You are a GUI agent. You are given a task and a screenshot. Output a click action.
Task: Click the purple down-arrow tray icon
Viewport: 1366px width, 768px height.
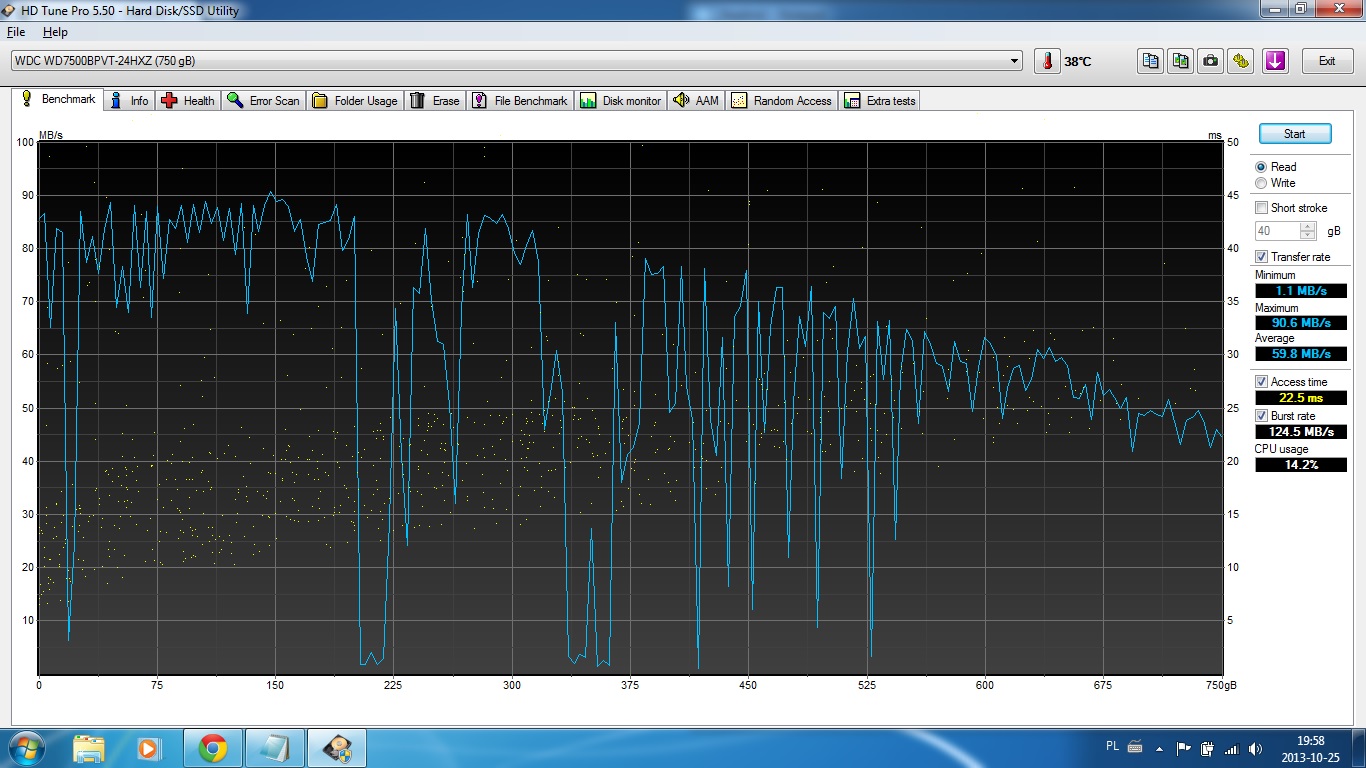pyautogui.click(x=1275, y=61)
